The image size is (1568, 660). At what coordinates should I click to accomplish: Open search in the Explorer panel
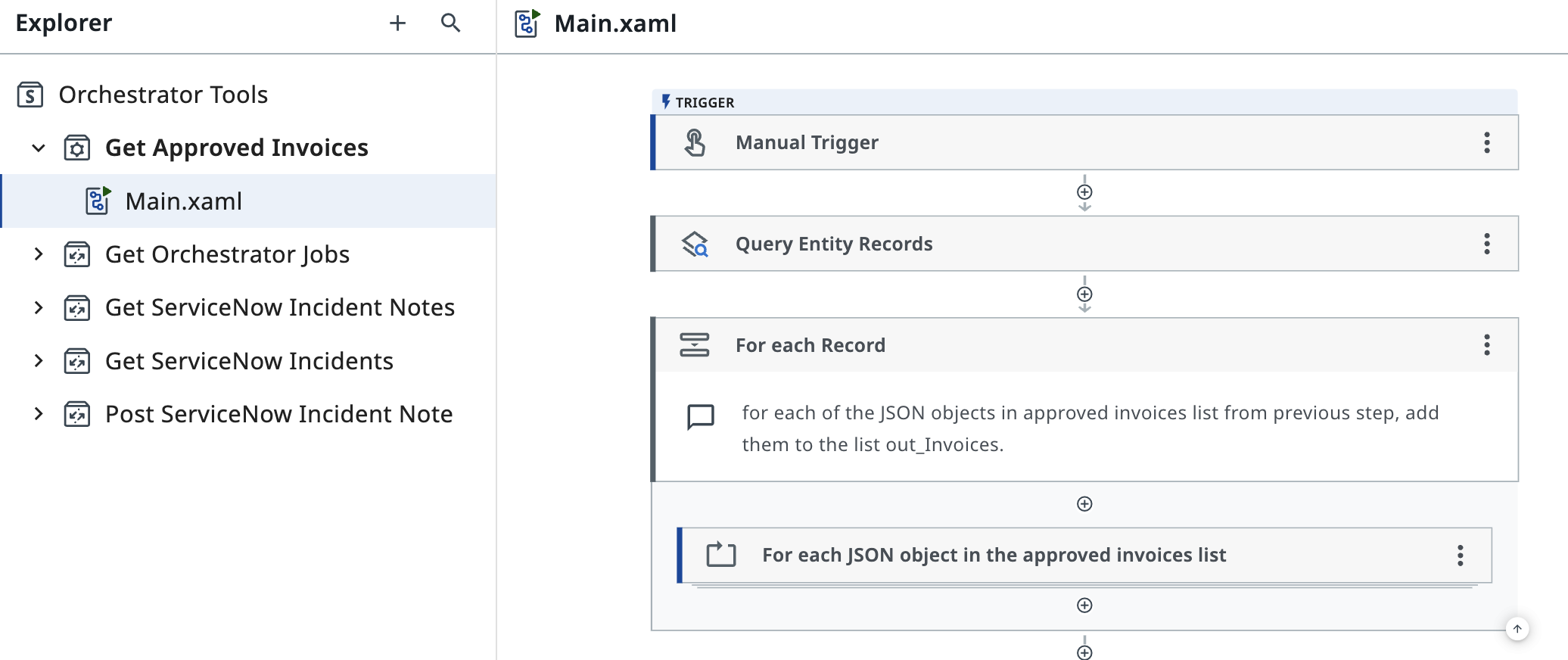(451, 23)
